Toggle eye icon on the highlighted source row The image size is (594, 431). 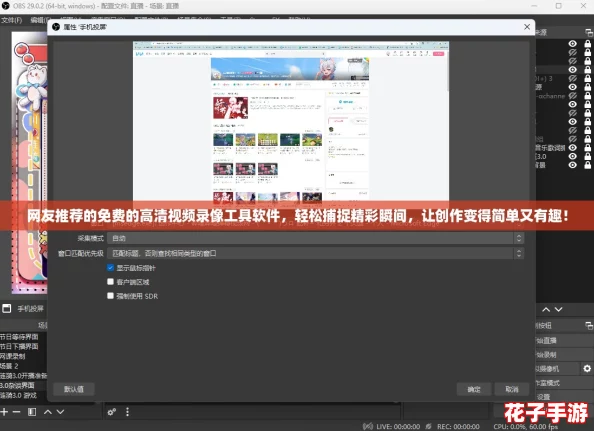pos(572,70)
